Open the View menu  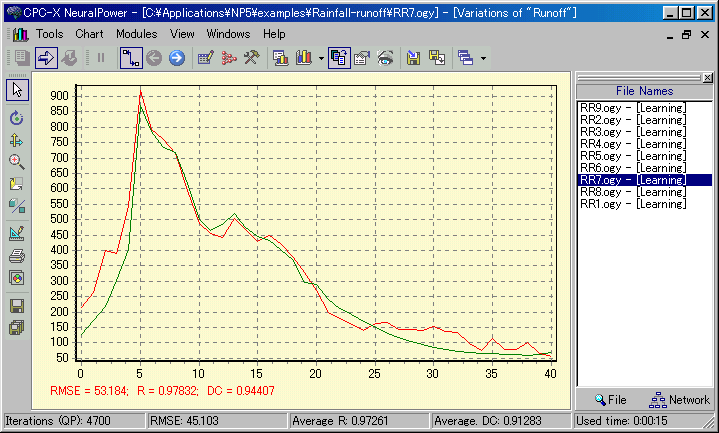click(x=182, y=34)
